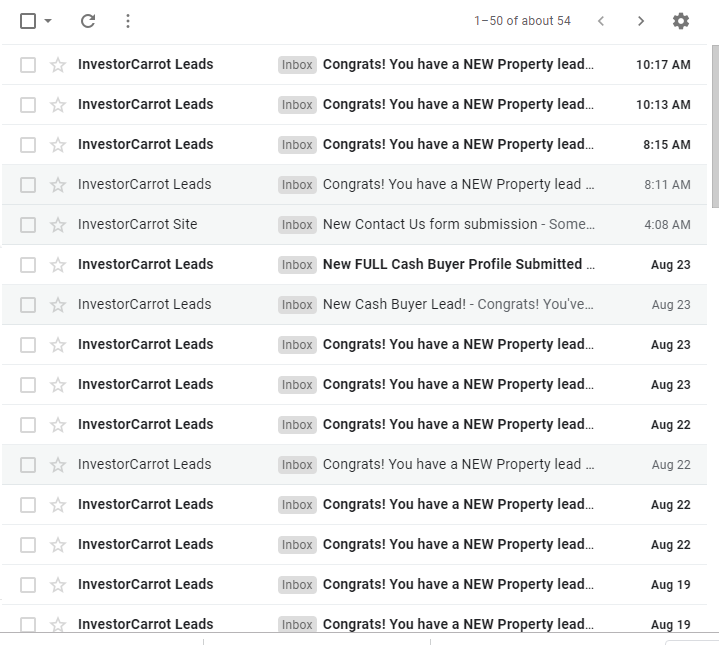Open New Contact Us form submission email
Screen dimensions: 719x645
point(354,225)
